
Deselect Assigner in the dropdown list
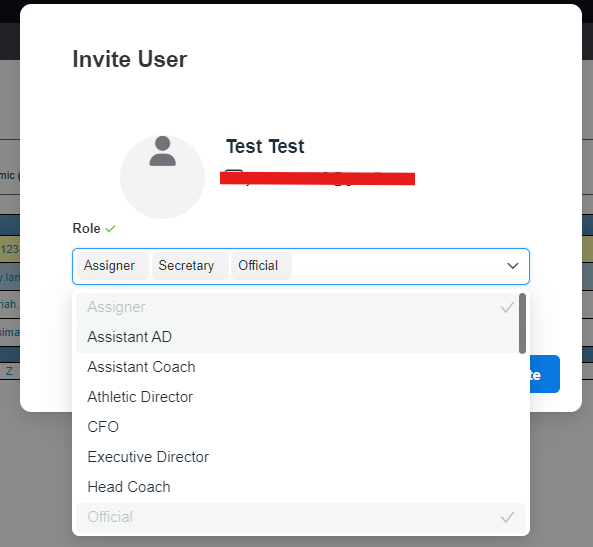click(x=301, y=307)
